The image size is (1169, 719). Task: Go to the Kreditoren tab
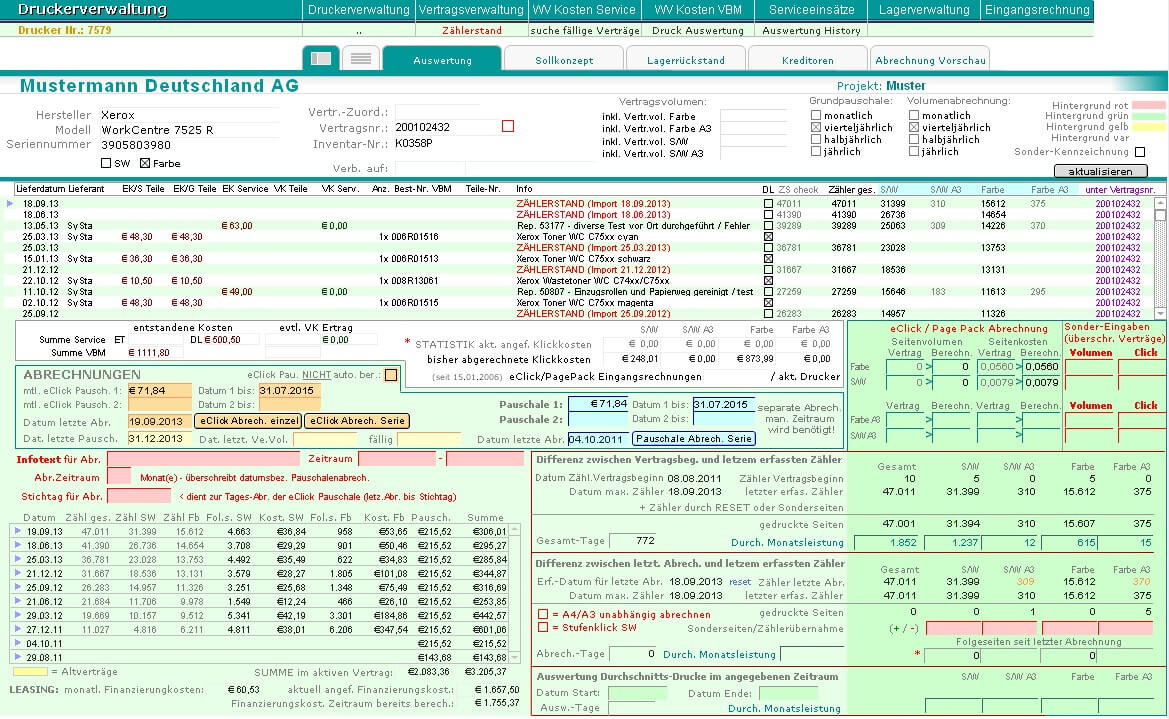pos(807,60)
